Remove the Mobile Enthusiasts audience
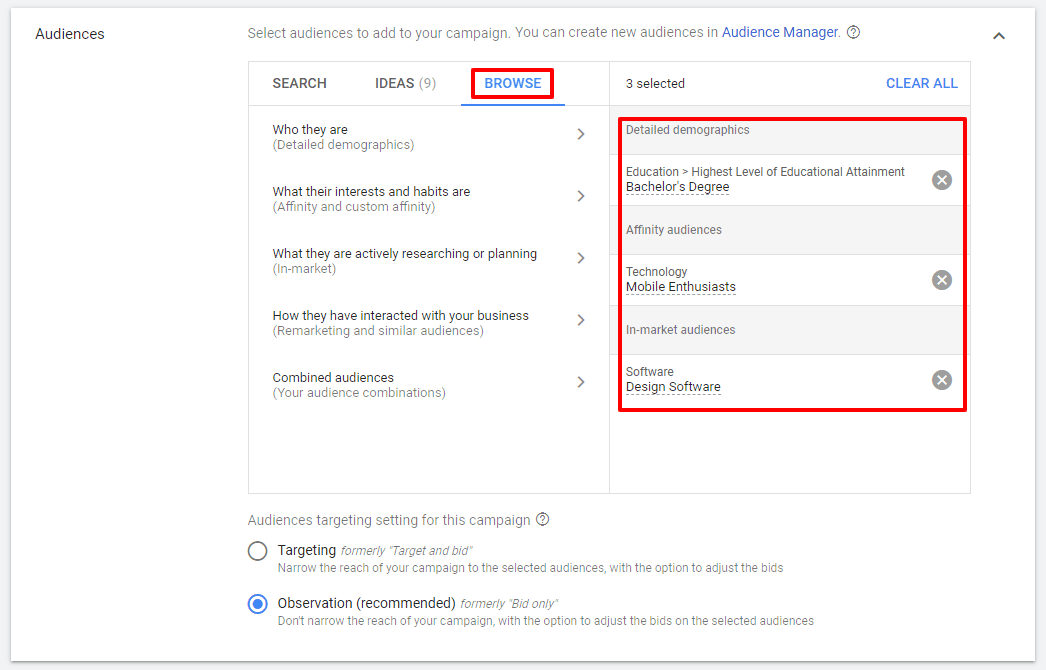 coord(941,280)
